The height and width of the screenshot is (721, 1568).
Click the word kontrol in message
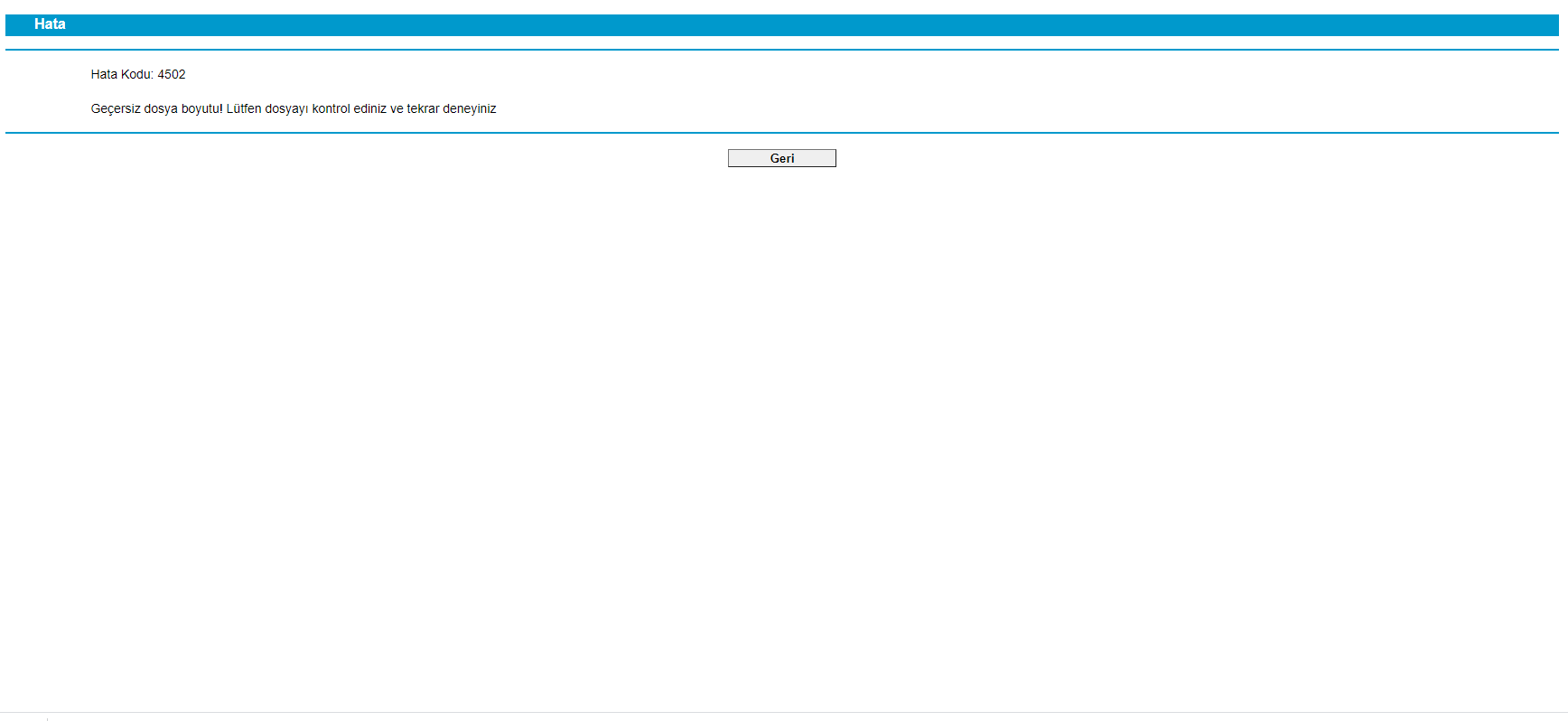[x=331, y=109]
